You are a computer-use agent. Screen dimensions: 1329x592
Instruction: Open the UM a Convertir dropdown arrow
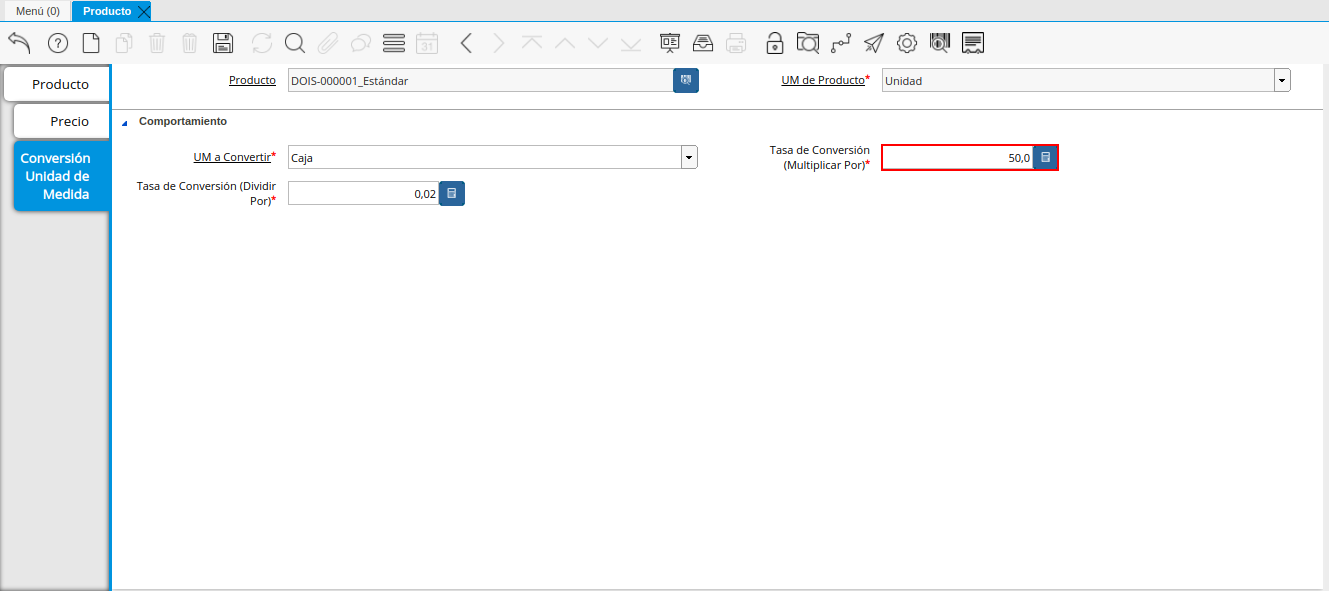689,158
